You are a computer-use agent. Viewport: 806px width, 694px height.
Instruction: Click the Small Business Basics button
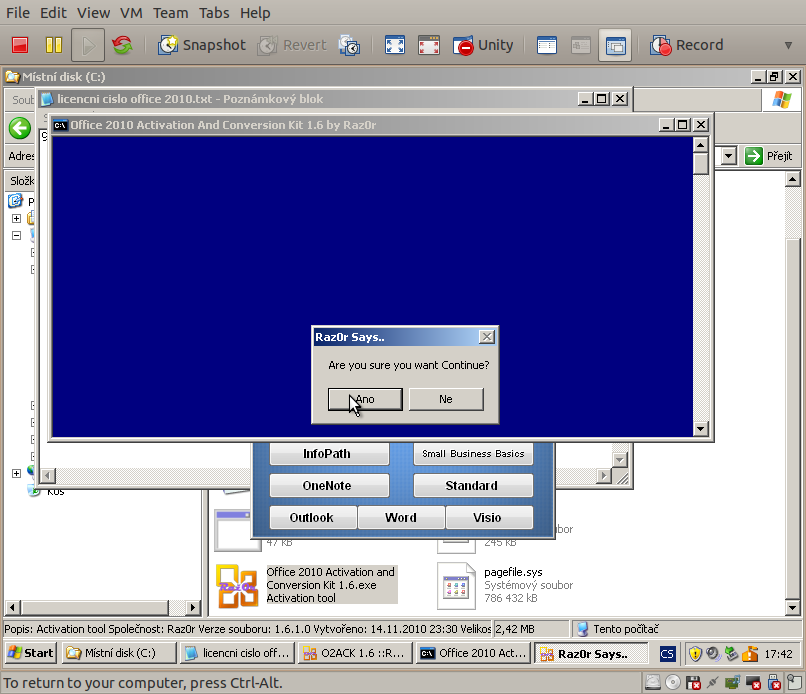473,453
